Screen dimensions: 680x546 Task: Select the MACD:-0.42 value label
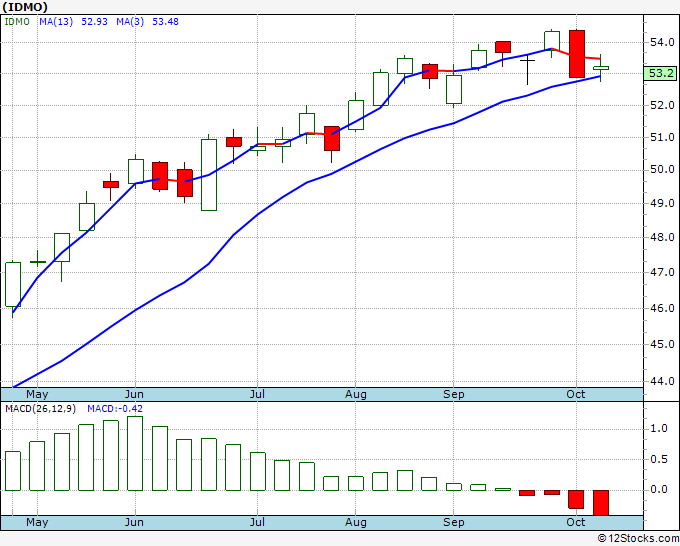click(115, 409)
